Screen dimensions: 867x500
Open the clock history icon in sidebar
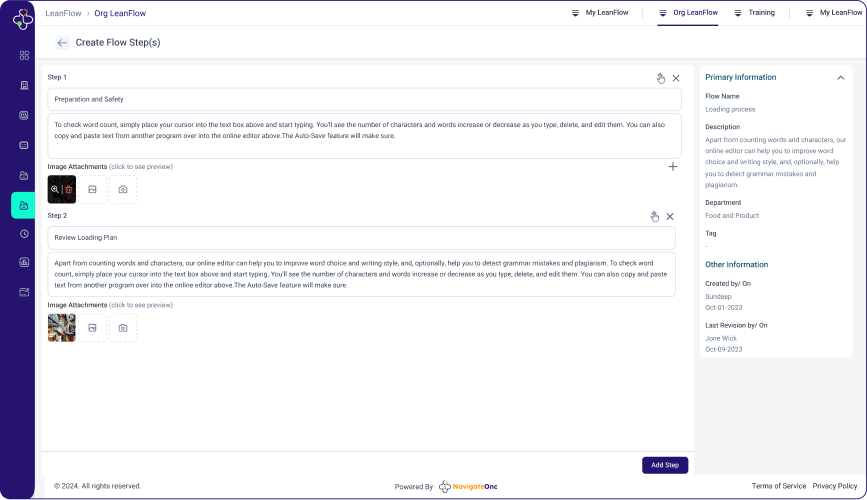click(x=24, y=234)
